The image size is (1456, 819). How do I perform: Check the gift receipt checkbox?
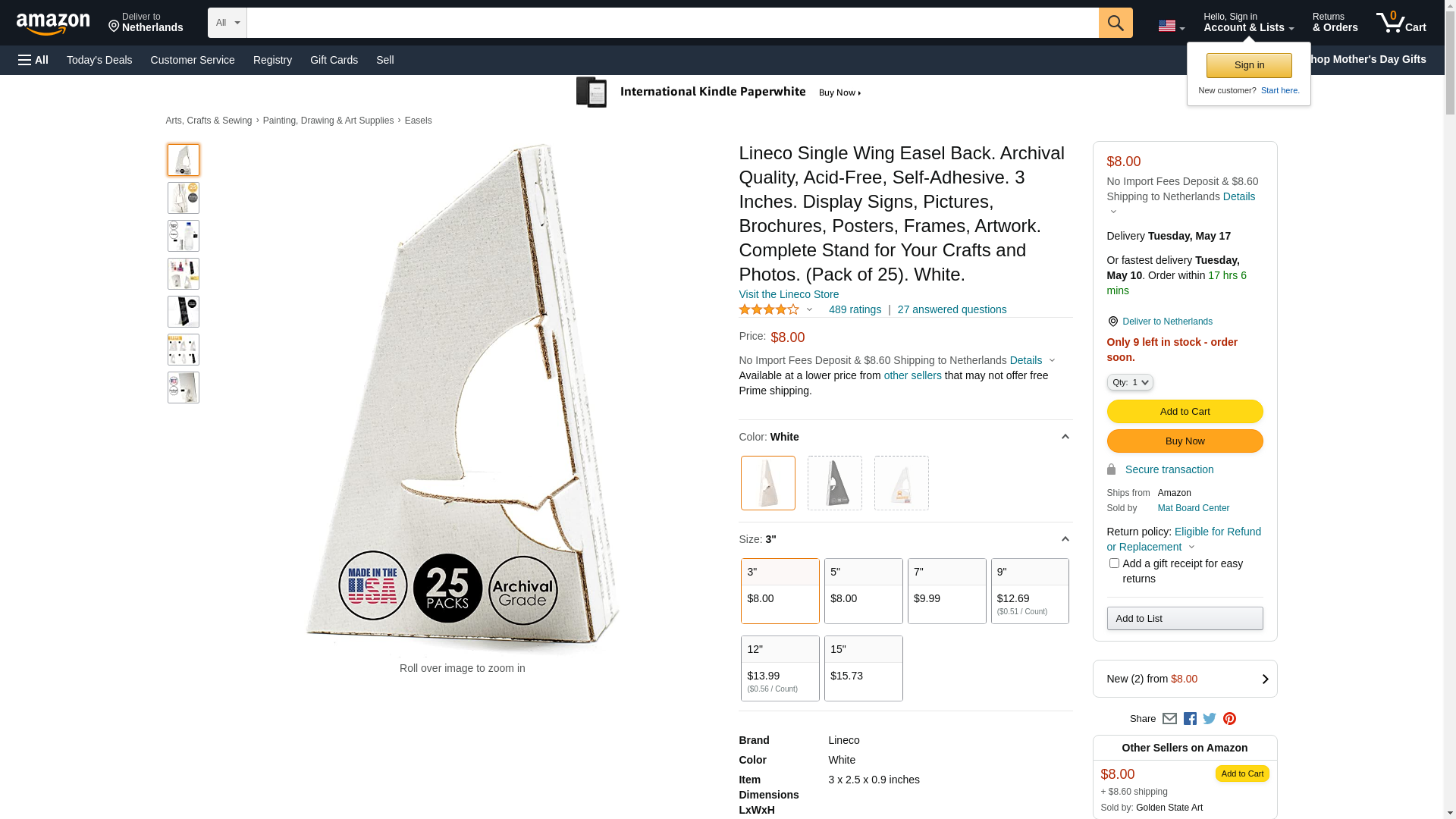pyautogui.click(x=1114, y=563)
